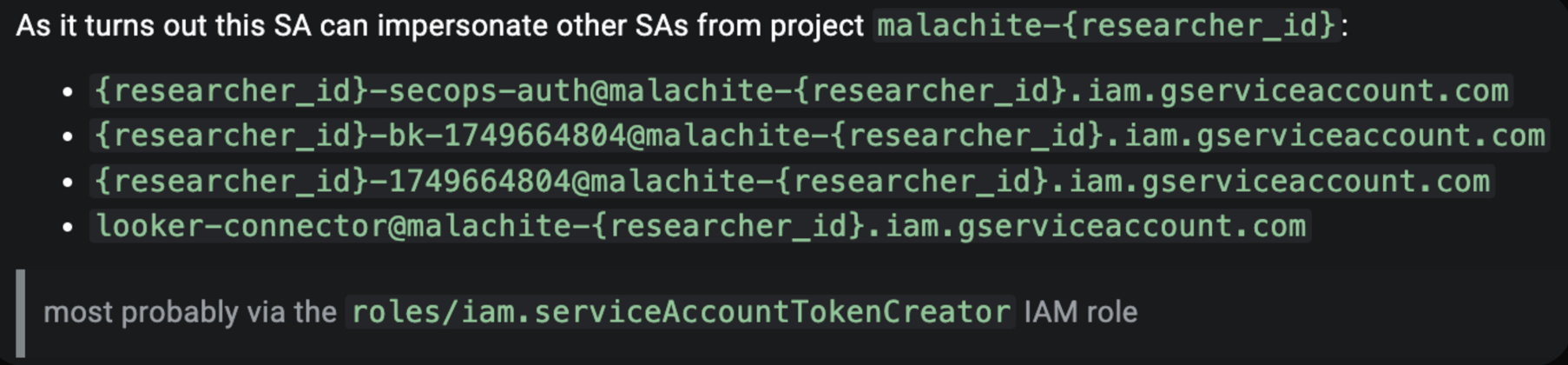Click the word "can" in the intro sentence
1568x365 pixels.
[x=344, y=26]
